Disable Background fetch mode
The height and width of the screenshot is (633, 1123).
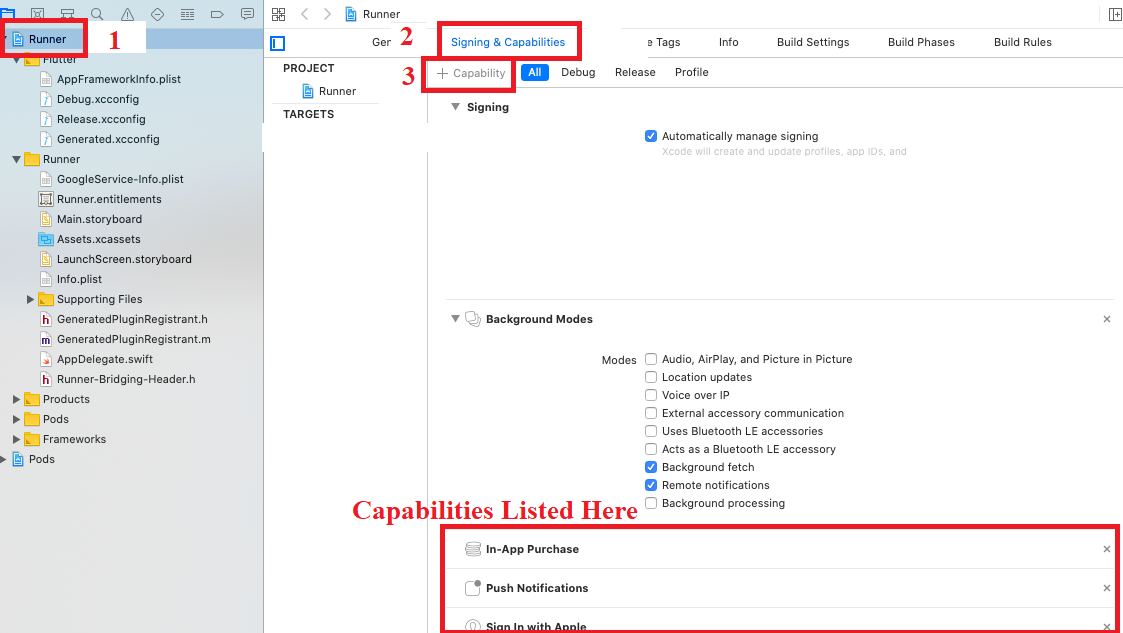pos(650,467)
